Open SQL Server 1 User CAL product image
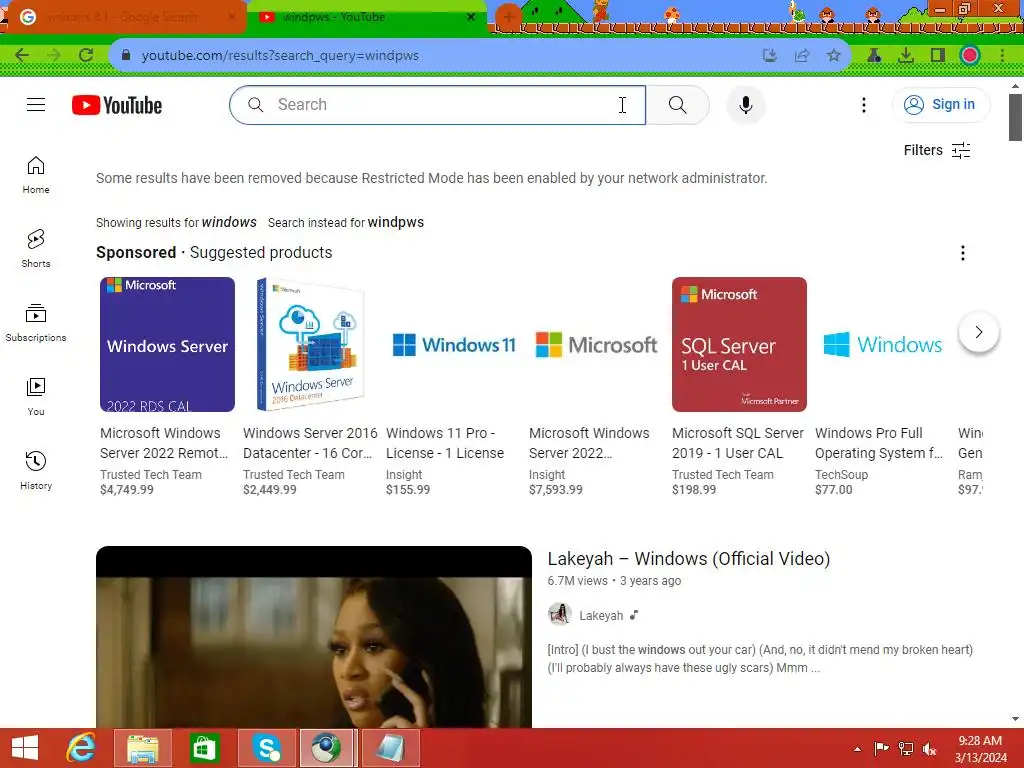 [x=739, y=344]
